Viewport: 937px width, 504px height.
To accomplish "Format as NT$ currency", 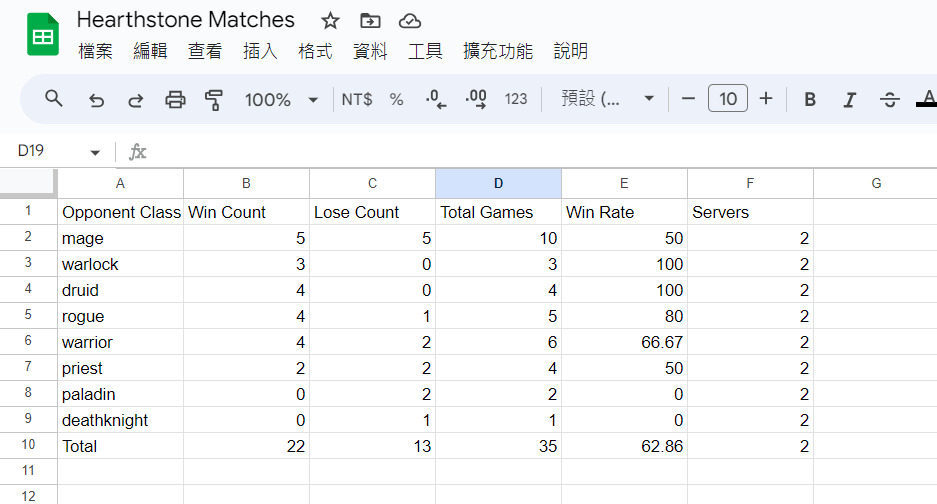I will point(357,99).
